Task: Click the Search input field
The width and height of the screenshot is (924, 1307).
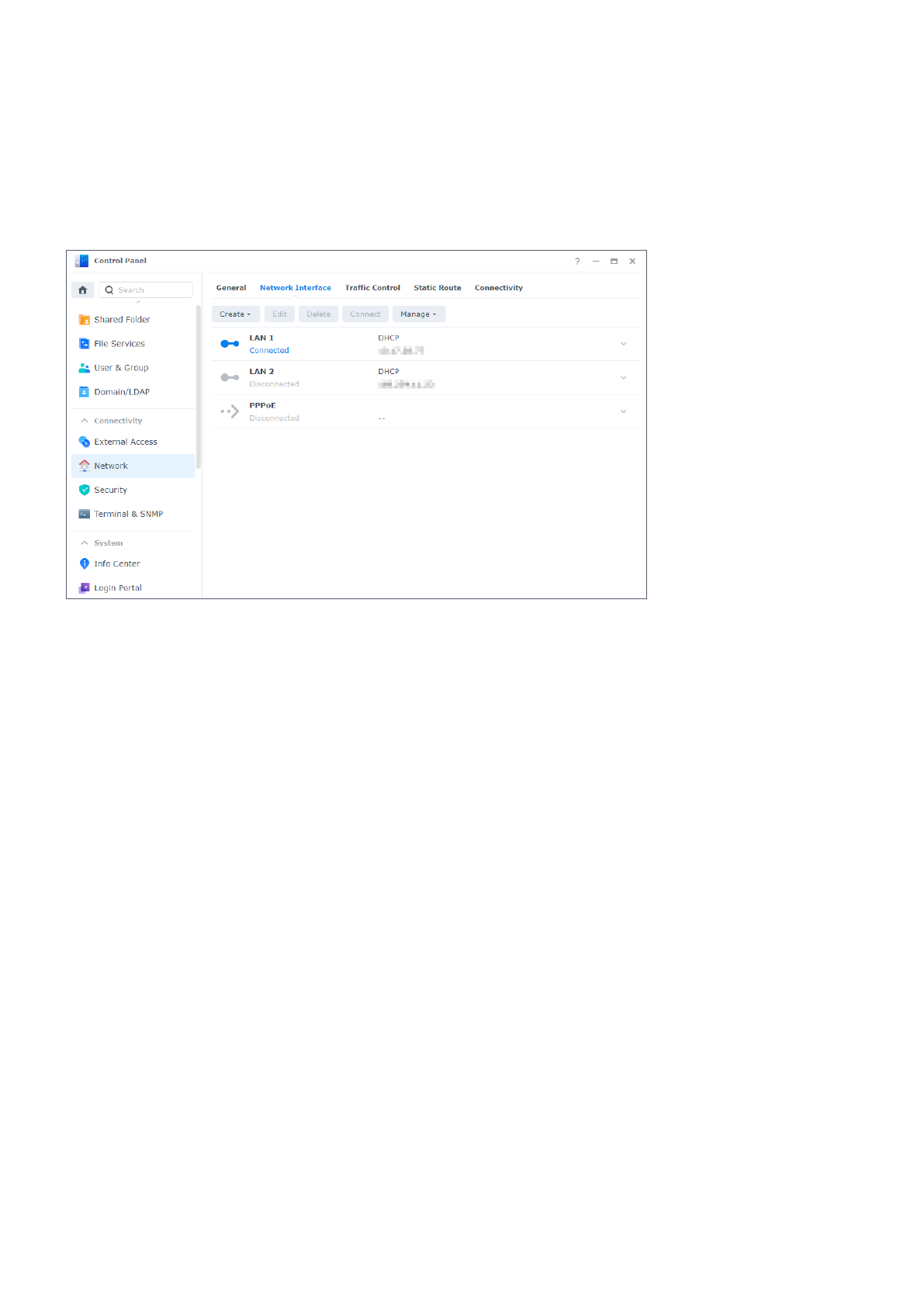Action: pyautogui.click(x=153, y=290)
